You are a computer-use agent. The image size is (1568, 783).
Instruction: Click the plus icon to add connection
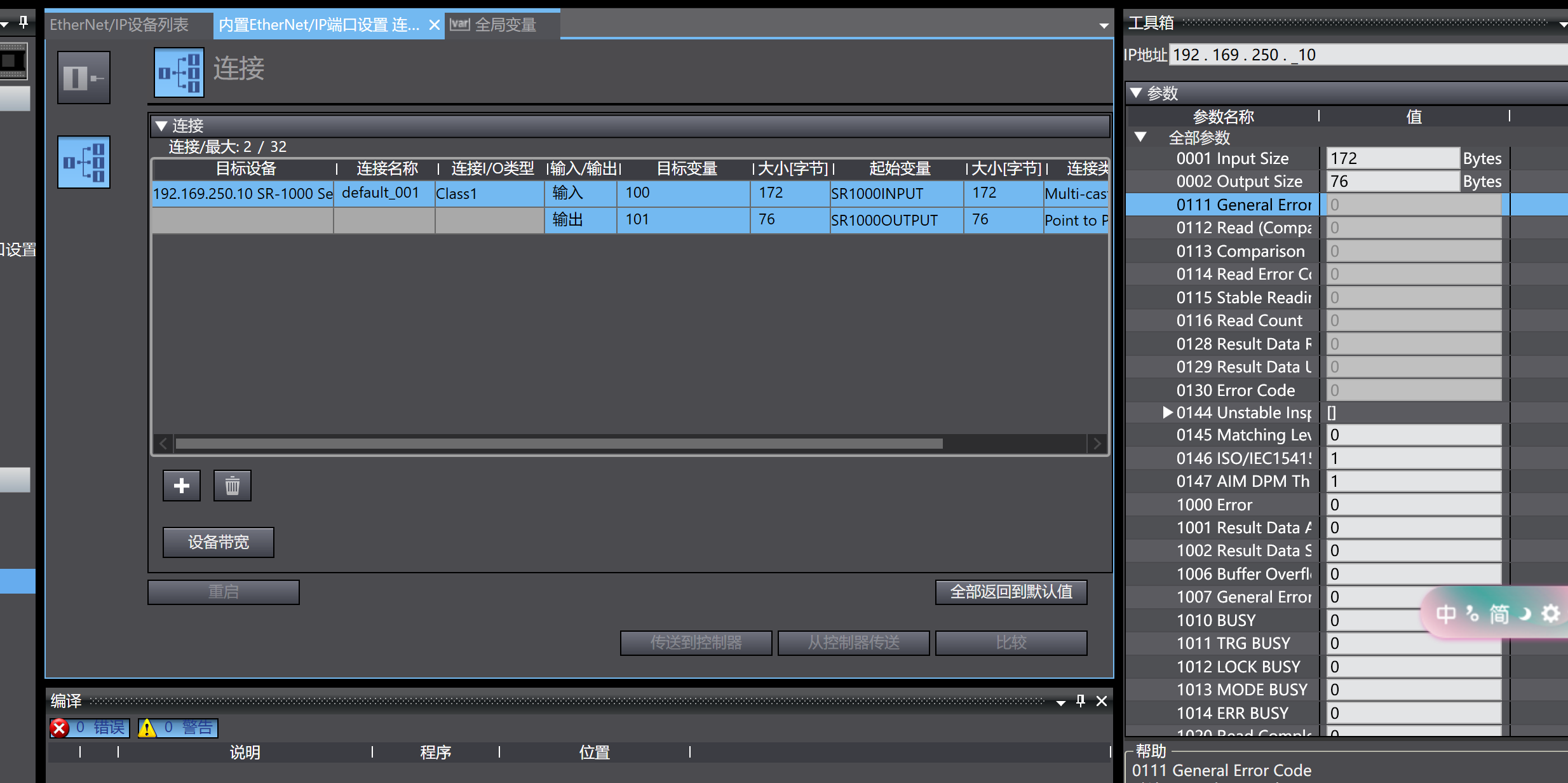(x=182, y=486)
